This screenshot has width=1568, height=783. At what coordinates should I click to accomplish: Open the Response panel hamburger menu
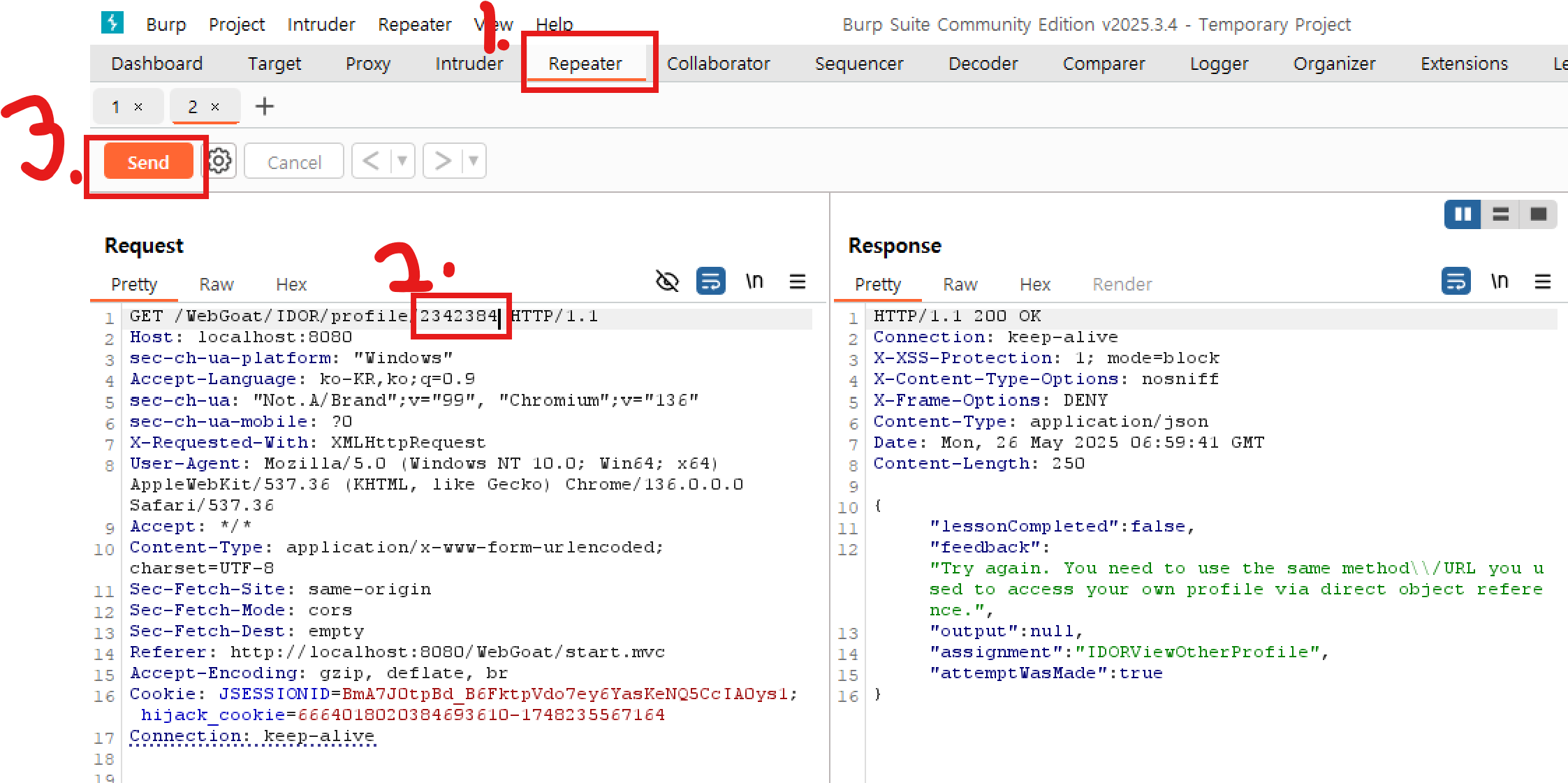(x=1543, y=281)
